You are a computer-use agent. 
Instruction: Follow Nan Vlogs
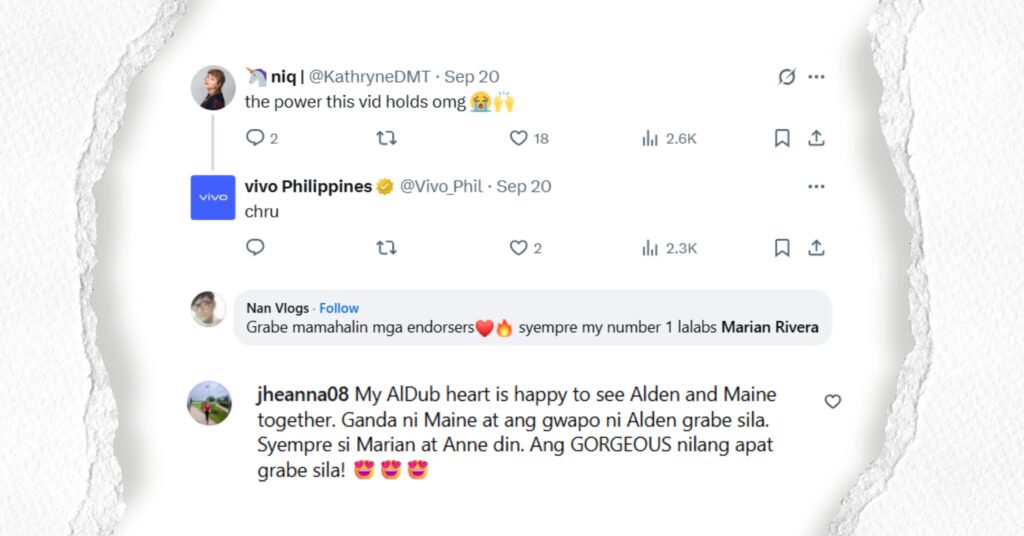(x=339, y=308)
